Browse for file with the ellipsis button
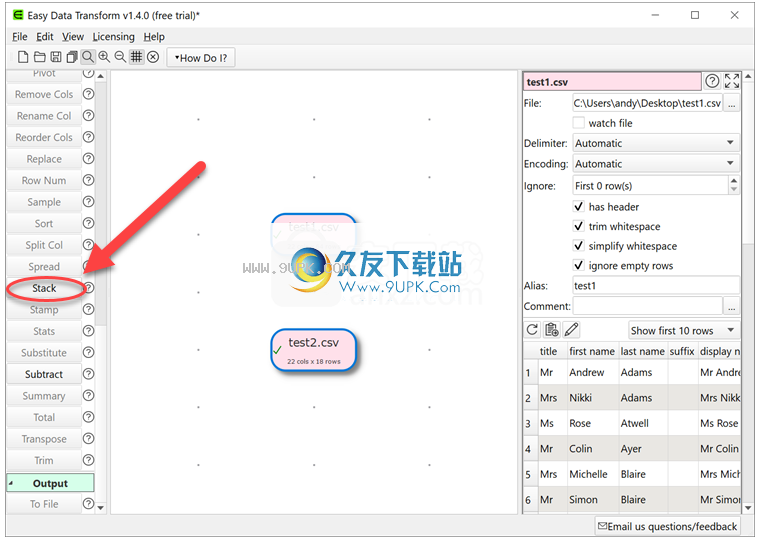The height and width of the screenshot is (541, 758). pyautogui.click(x=732, y=103)
